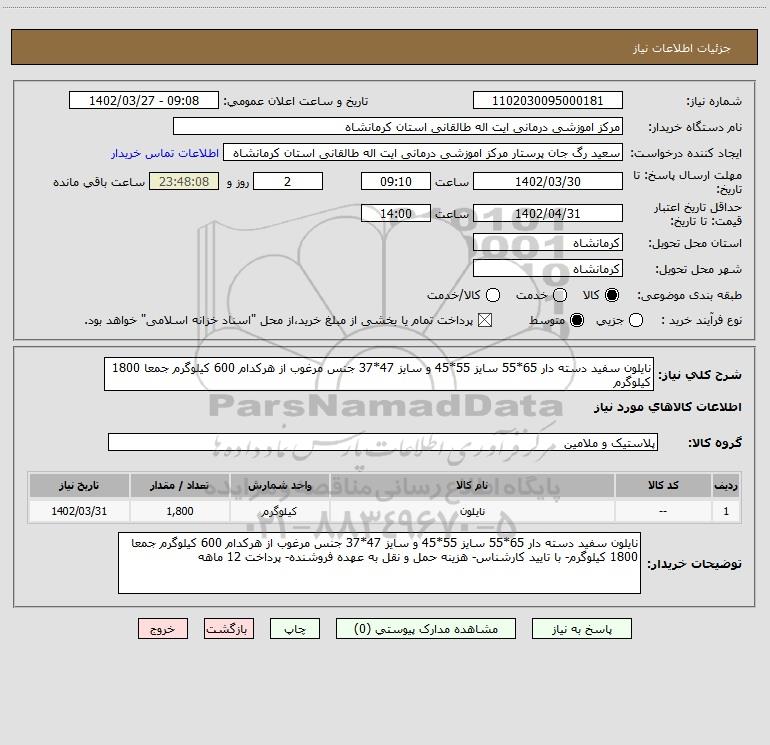Viewport: 770px width, 745px height.
Task: Click the need number field 1102030095000181
Action: 548,100
